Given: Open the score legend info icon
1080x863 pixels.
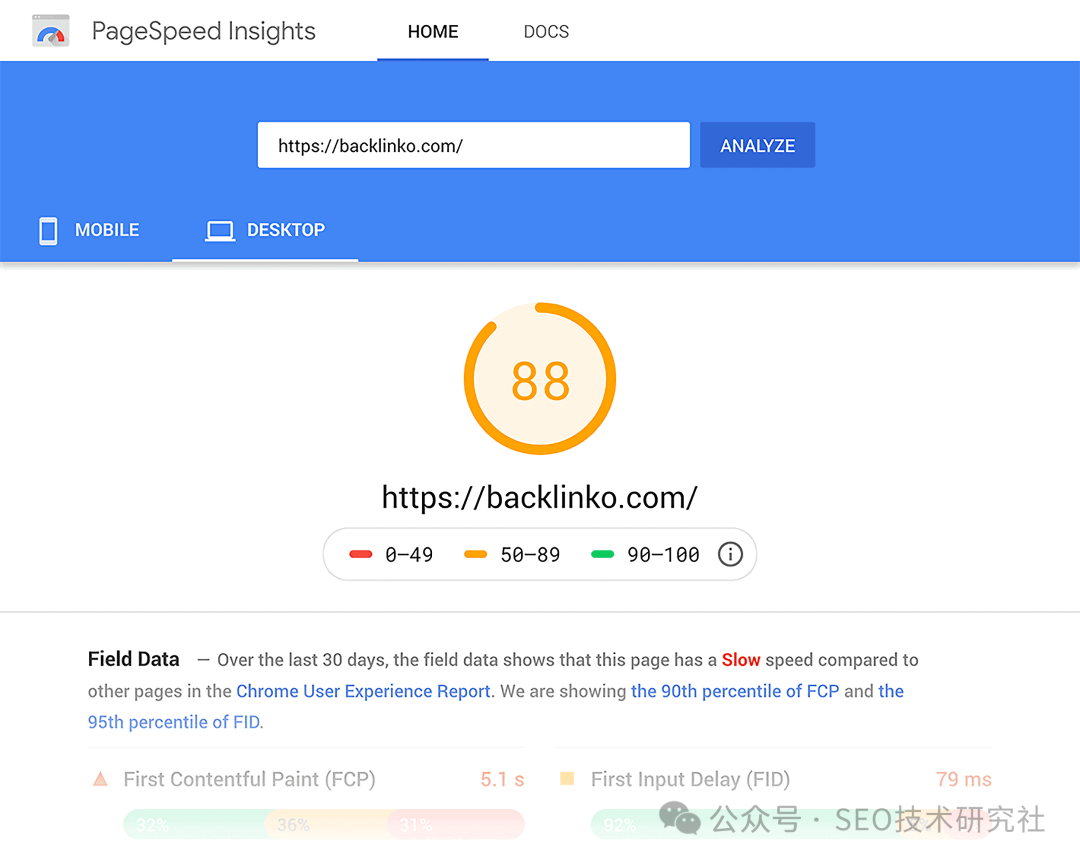Looking at the screenshot, I should click(x=730, y=554).
